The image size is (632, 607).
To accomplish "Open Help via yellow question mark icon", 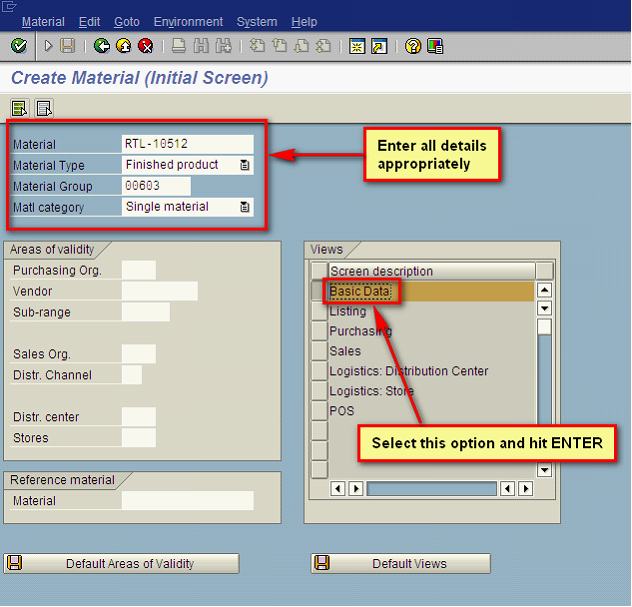I will point(412,46).
